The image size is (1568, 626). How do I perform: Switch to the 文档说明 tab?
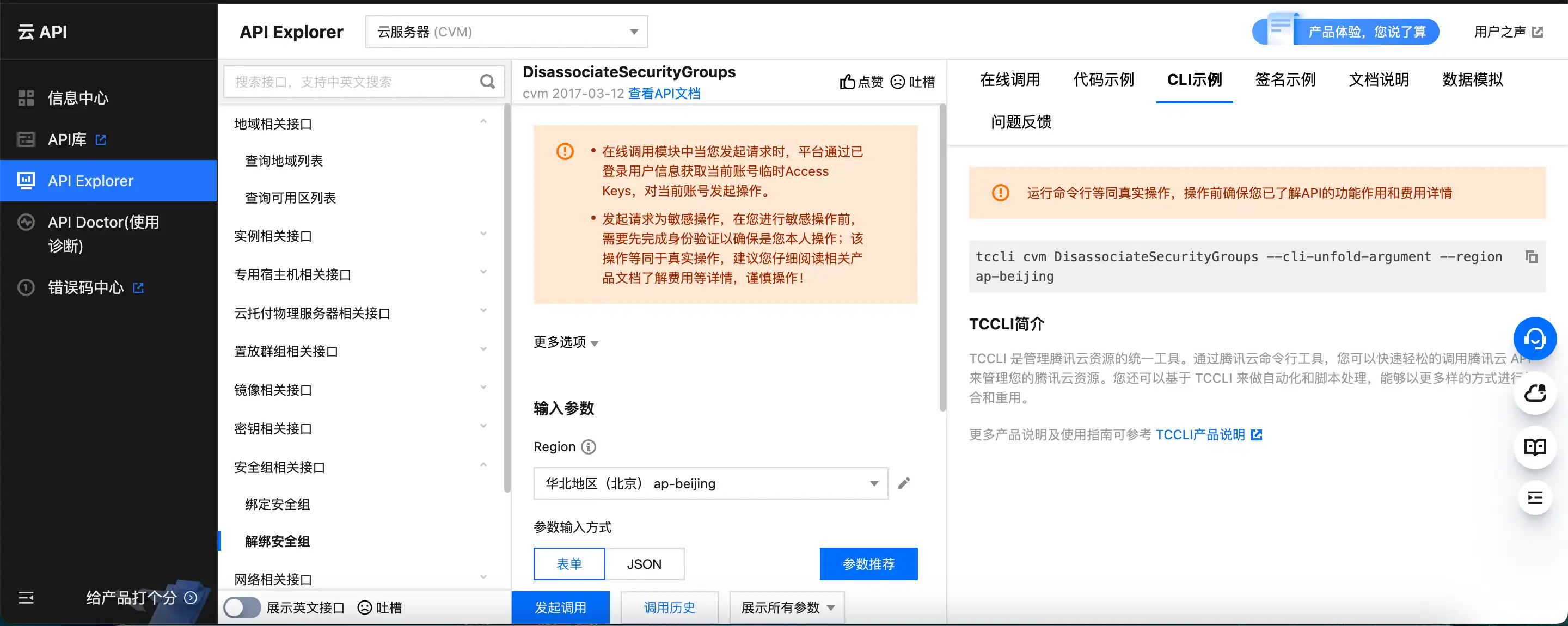(x=1379, y=79)
